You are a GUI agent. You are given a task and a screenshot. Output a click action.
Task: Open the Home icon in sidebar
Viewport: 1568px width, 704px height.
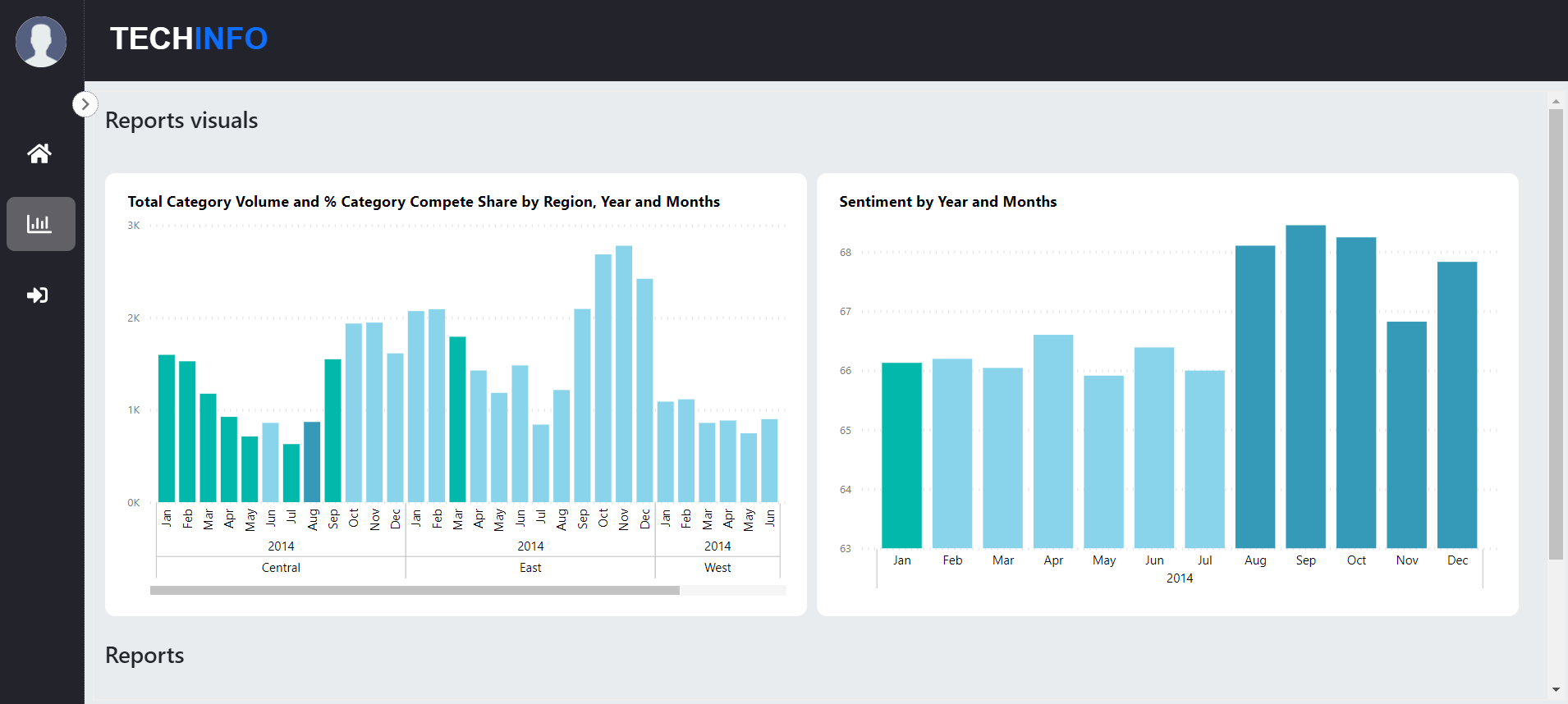coord(39,153)
